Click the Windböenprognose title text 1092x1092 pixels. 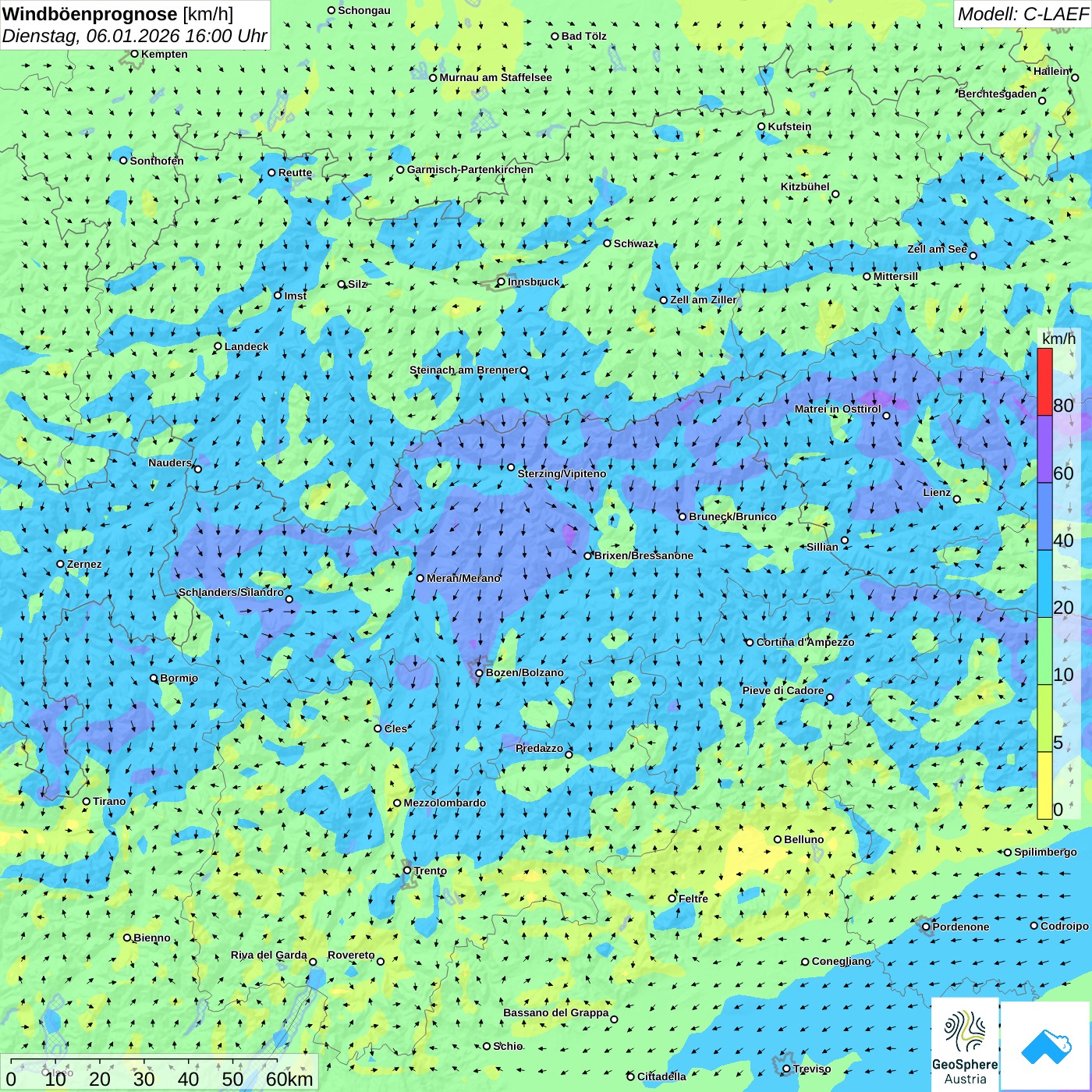(90, 14)
